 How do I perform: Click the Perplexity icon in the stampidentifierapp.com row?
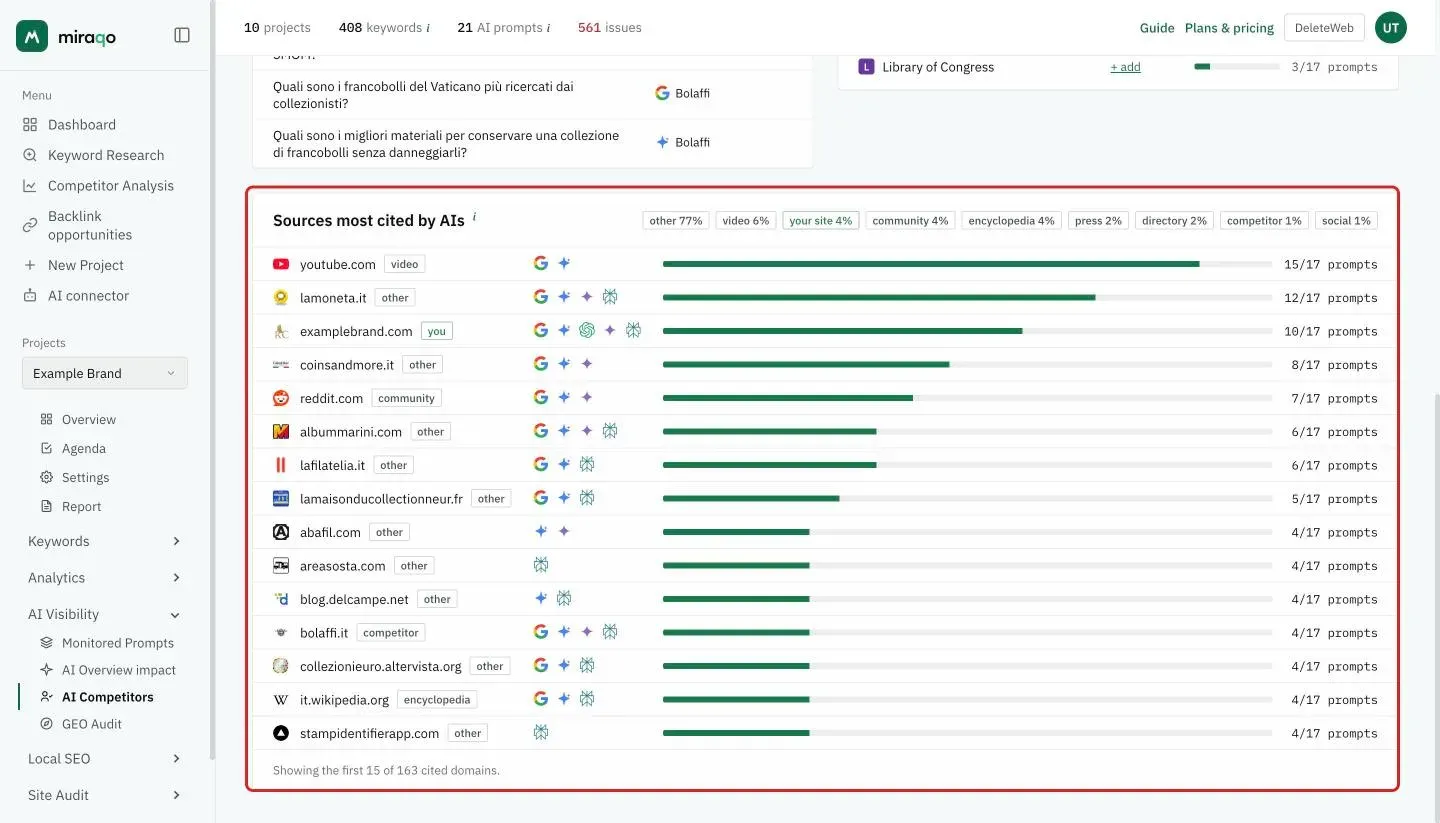pyautogui.click(x=541, y=733)
